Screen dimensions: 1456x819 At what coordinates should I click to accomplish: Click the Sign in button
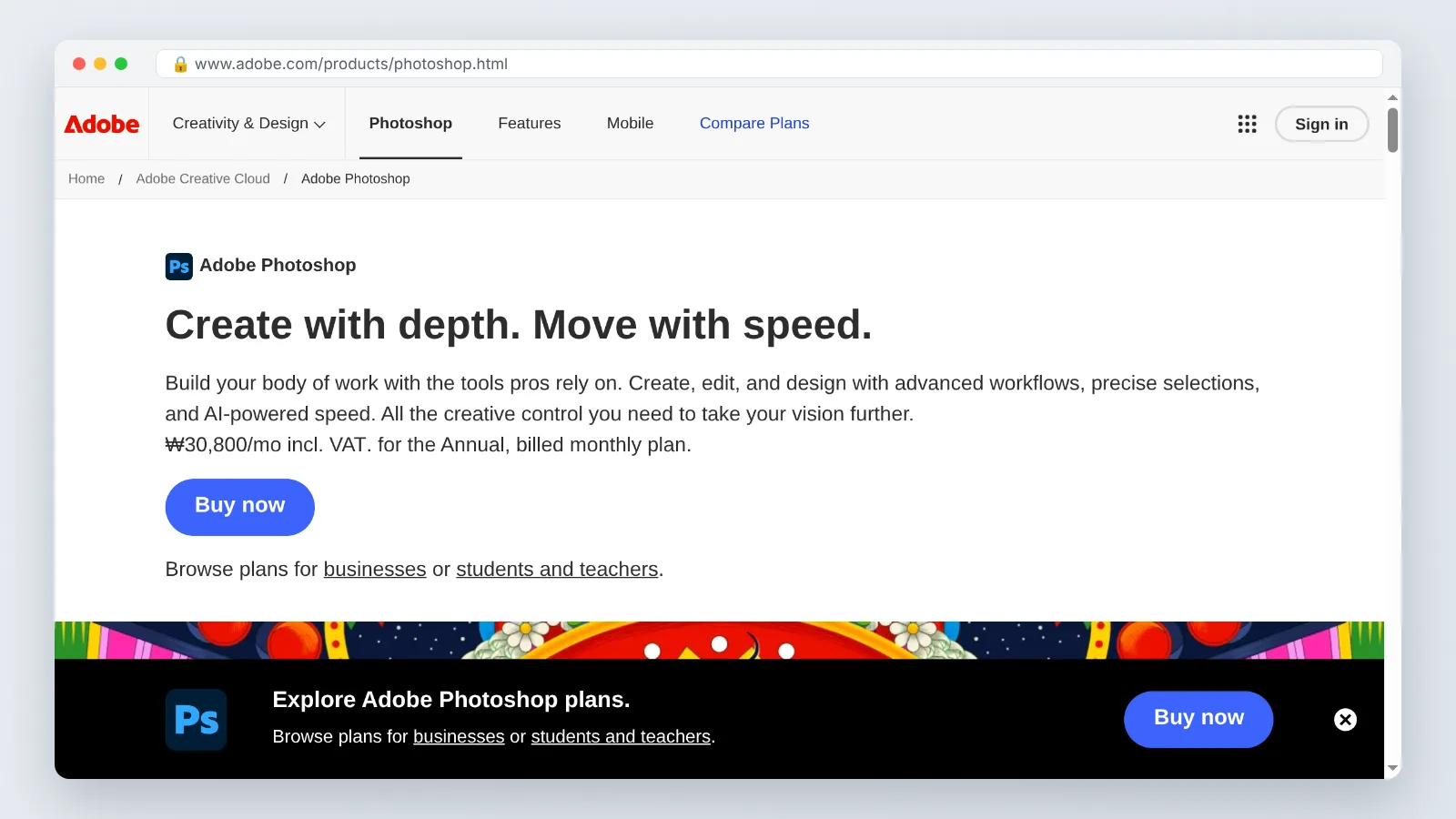(x=1321, y=124)
